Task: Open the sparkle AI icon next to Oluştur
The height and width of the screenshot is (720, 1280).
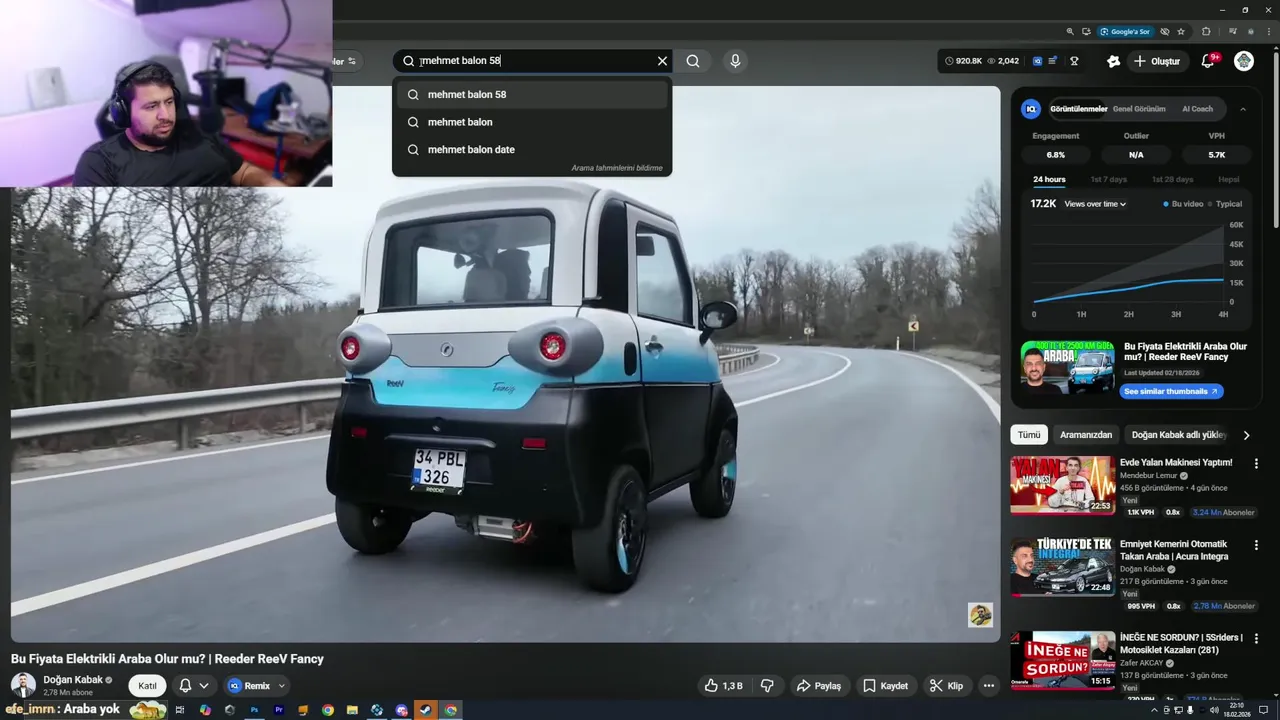Action: pos(1113,61)
